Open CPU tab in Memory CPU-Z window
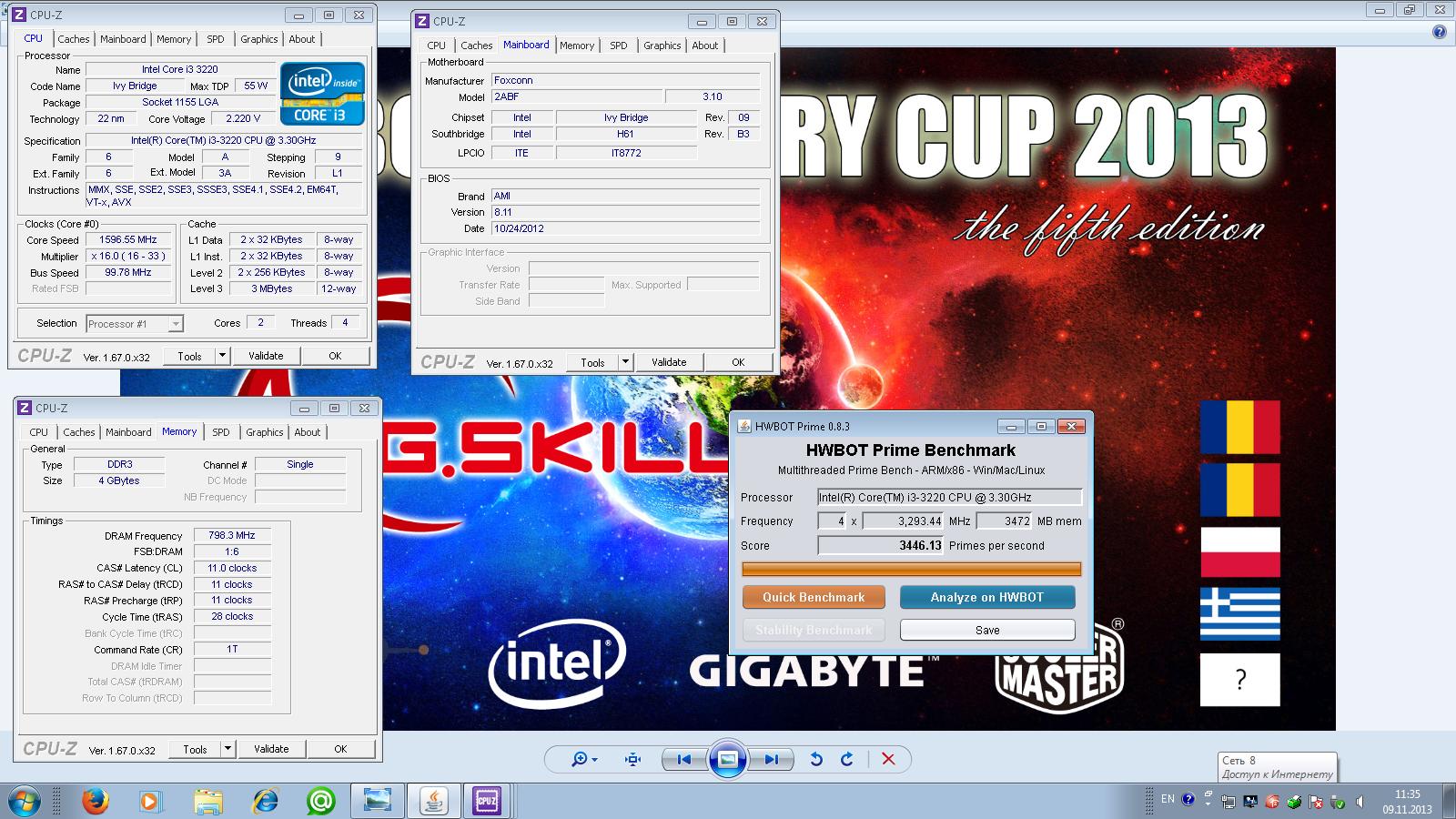Screen dimensions: 1456x819 coord(38,432)
